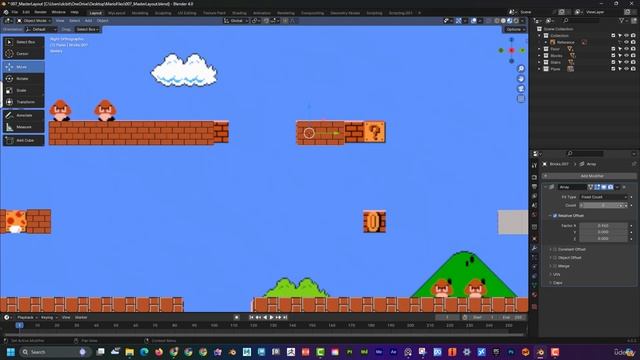640x360 pixels.
Task: Toggle viewport visibility eye for Pipes collection
Action: pyautogui.click(x=627, y=69)
